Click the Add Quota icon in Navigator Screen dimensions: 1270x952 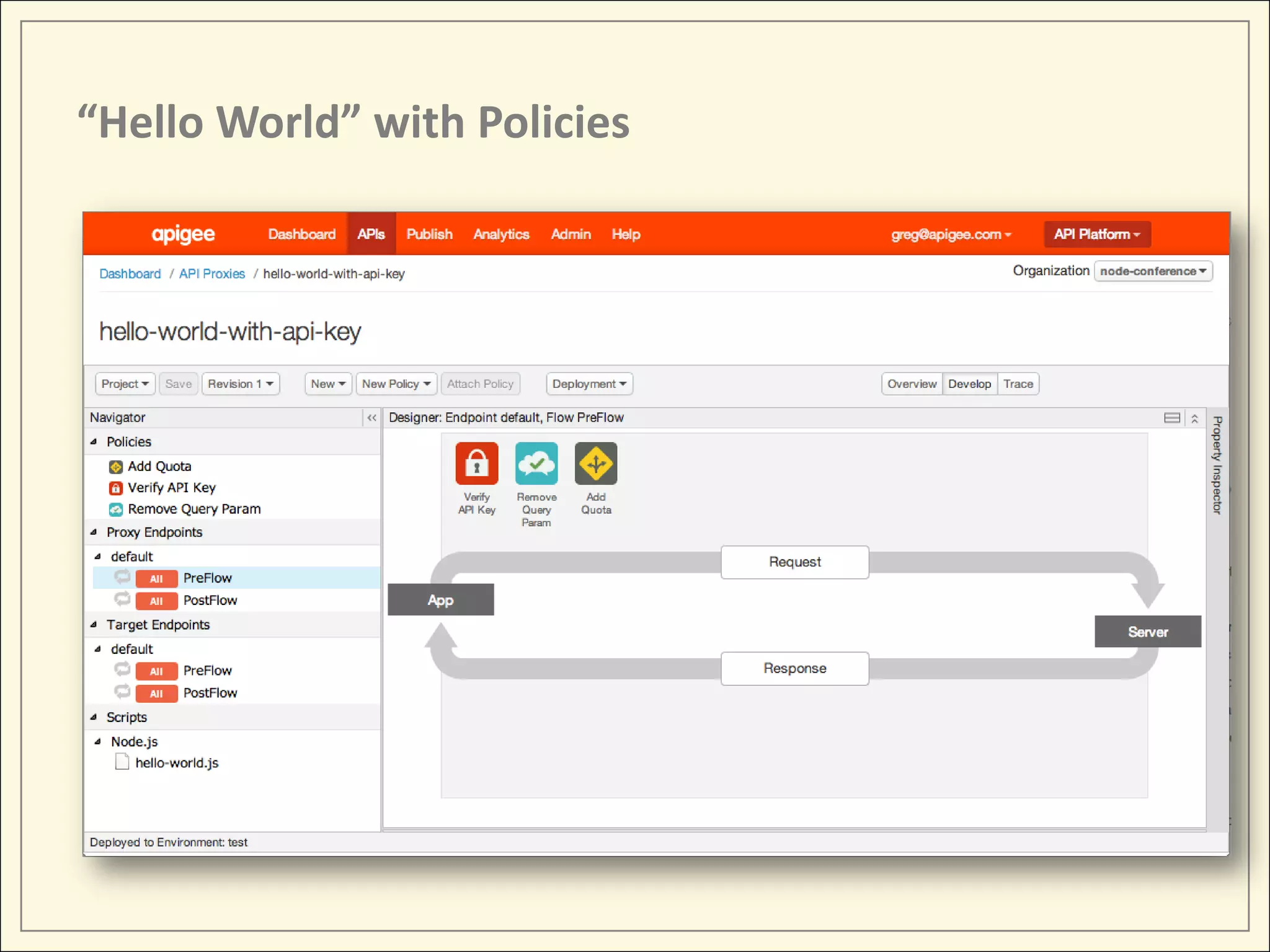[x=115, y=467]
